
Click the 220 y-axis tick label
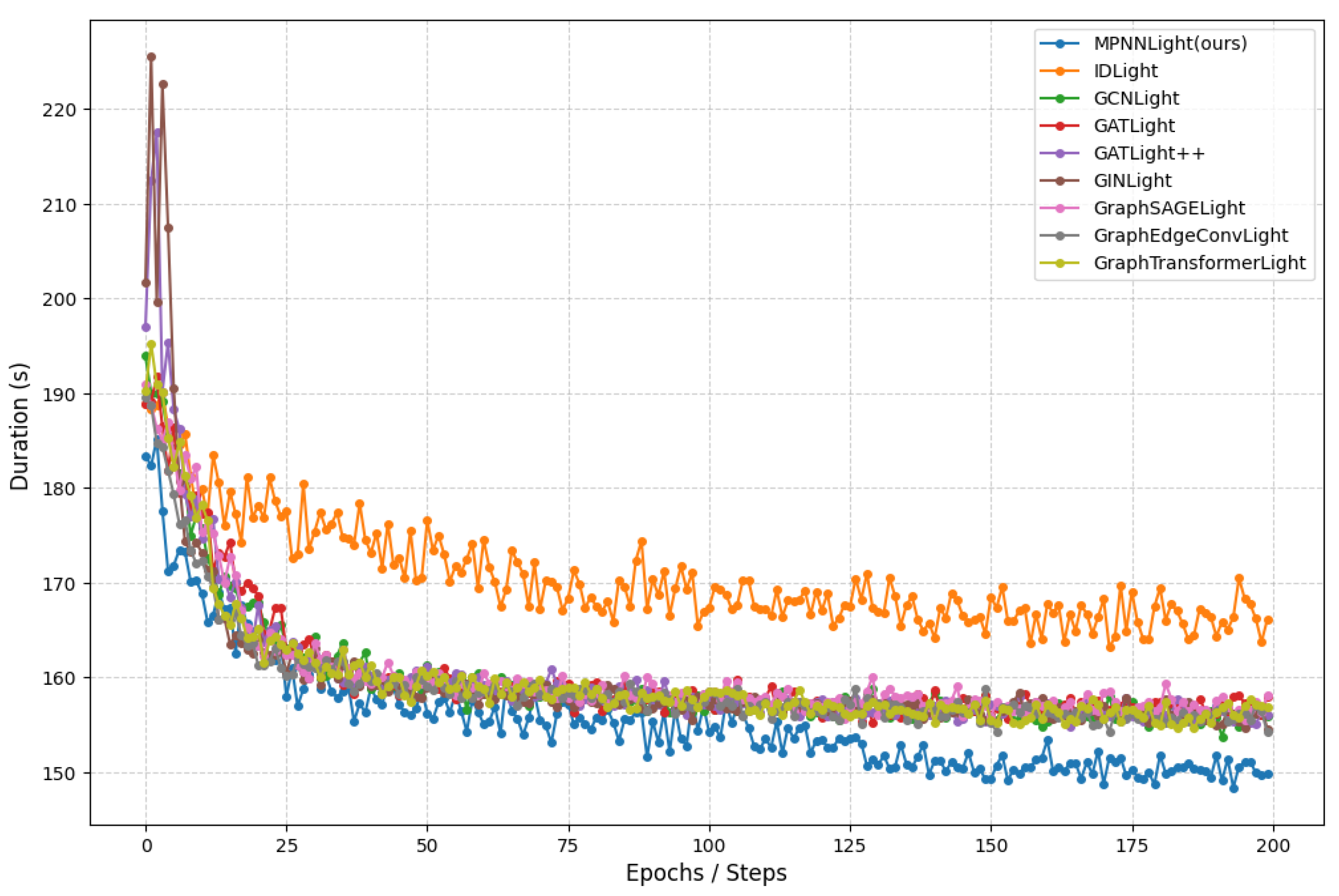[60, 110]
